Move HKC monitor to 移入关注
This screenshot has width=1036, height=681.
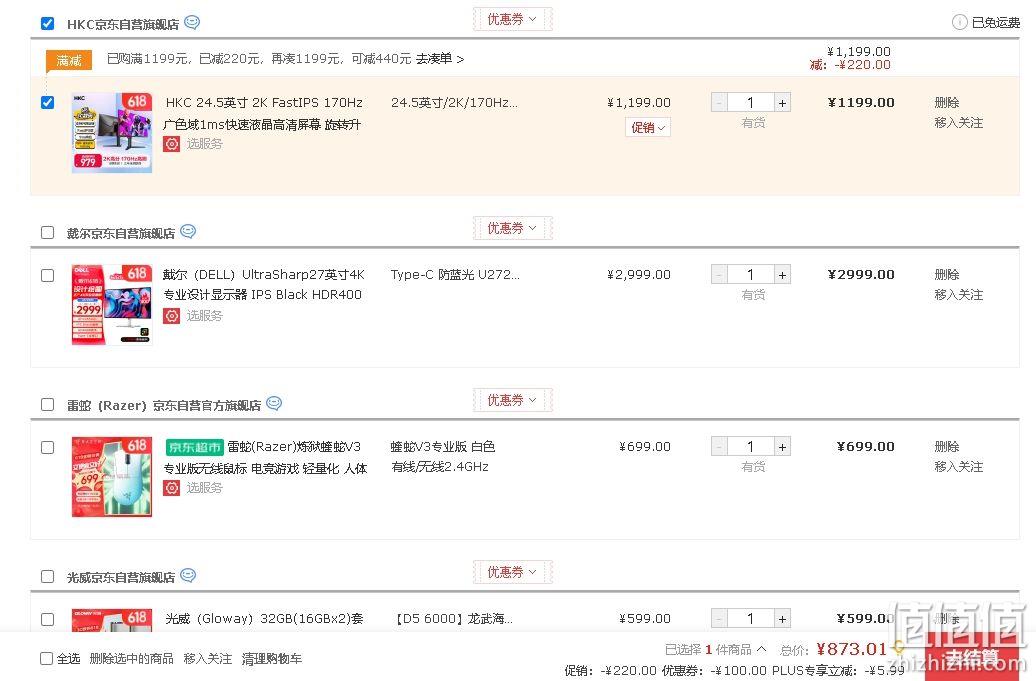click(x=959, y=123)
